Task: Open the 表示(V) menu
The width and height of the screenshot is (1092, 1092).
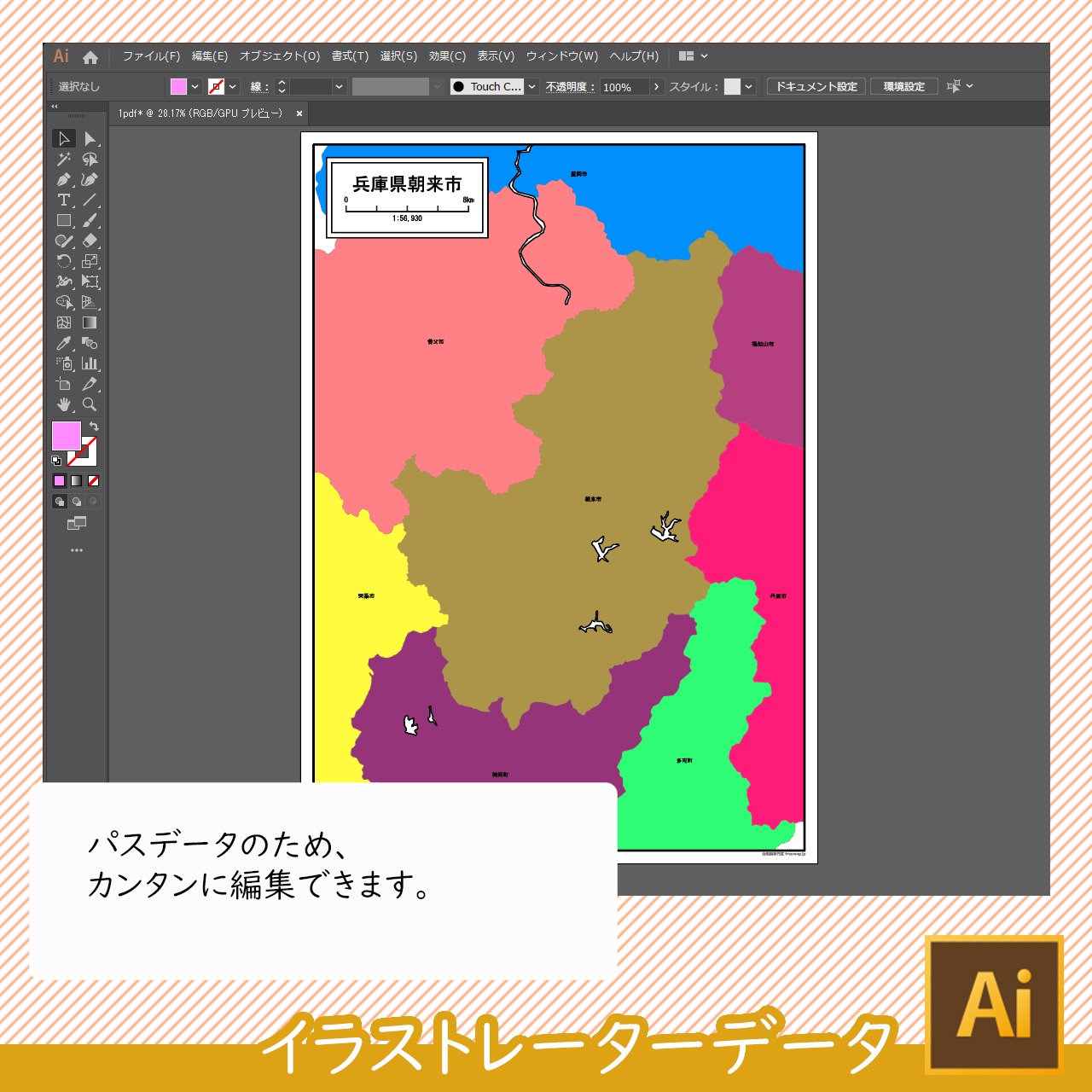Action: coord(496,56)
